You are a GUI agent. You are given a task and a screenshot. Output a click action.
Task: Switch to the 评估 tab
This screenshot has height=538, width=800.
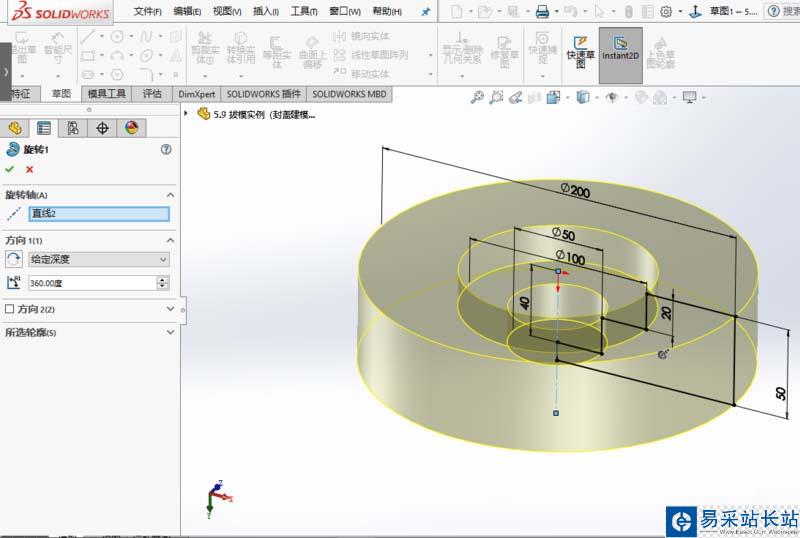(152, 94)
